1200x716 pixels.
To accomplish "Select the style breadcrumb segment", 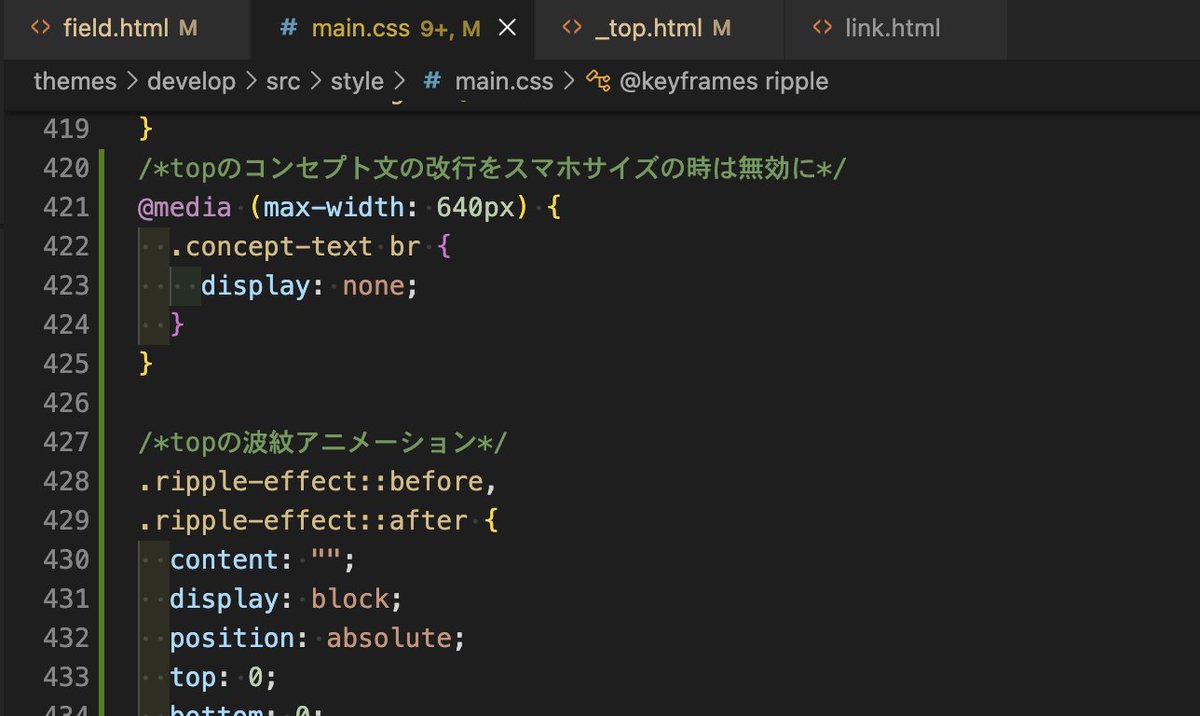I will 357,81.
